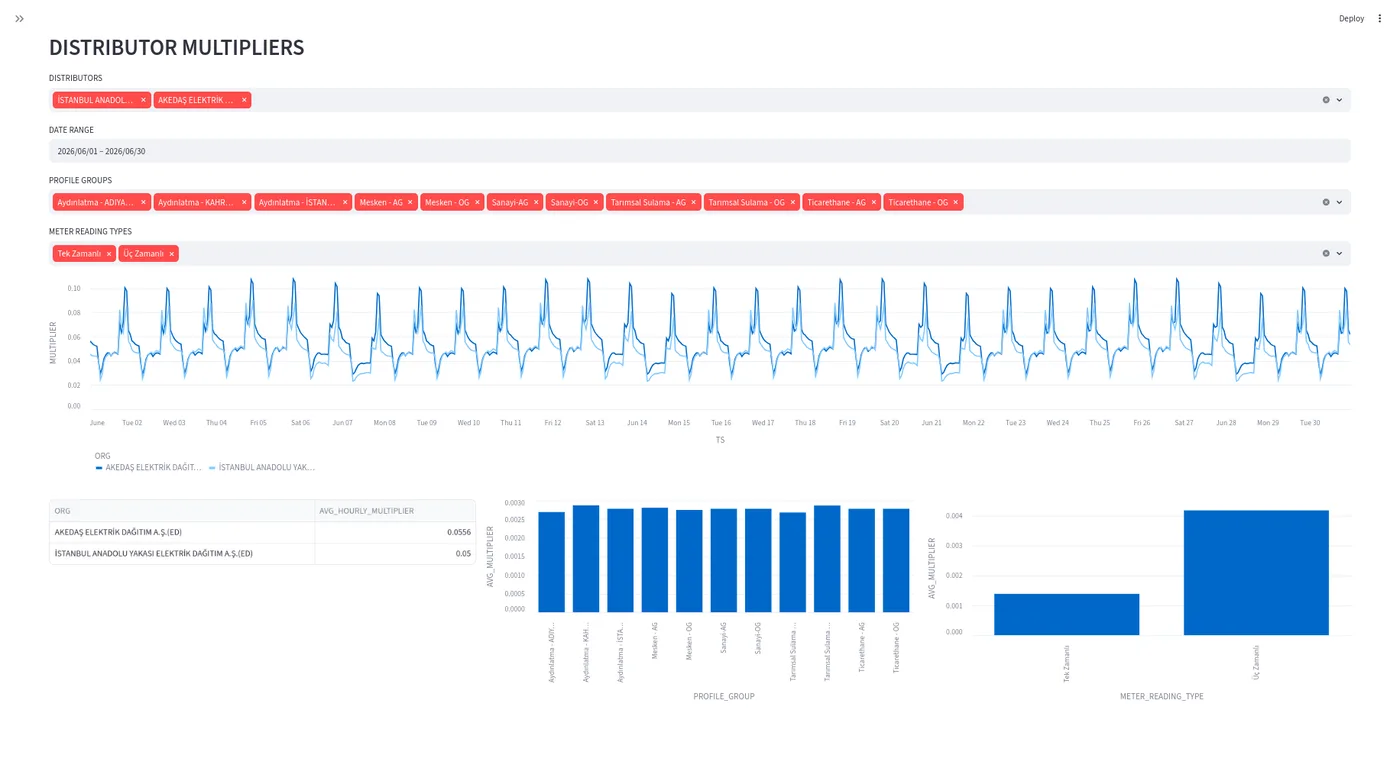
Task: Remove the Mesken - OG tag
Action: coord(477,202)
